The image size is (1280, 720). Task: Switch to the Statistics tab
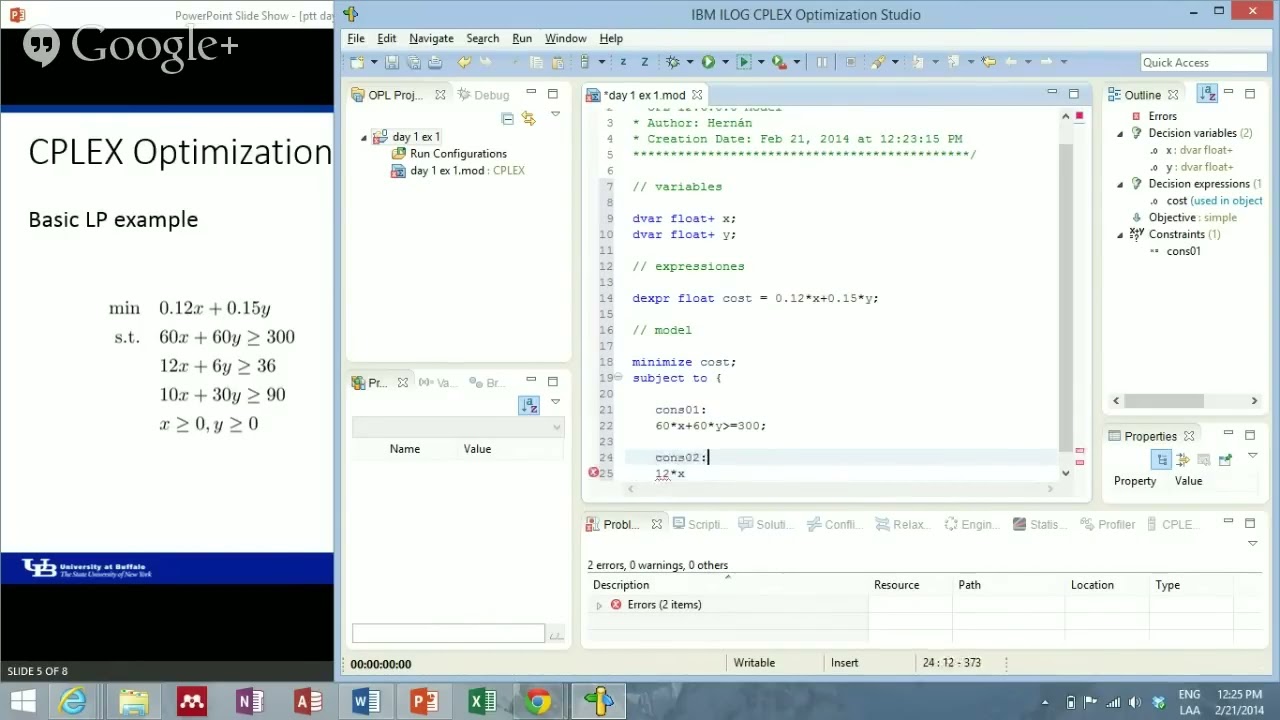click(x=1040, y=524)
